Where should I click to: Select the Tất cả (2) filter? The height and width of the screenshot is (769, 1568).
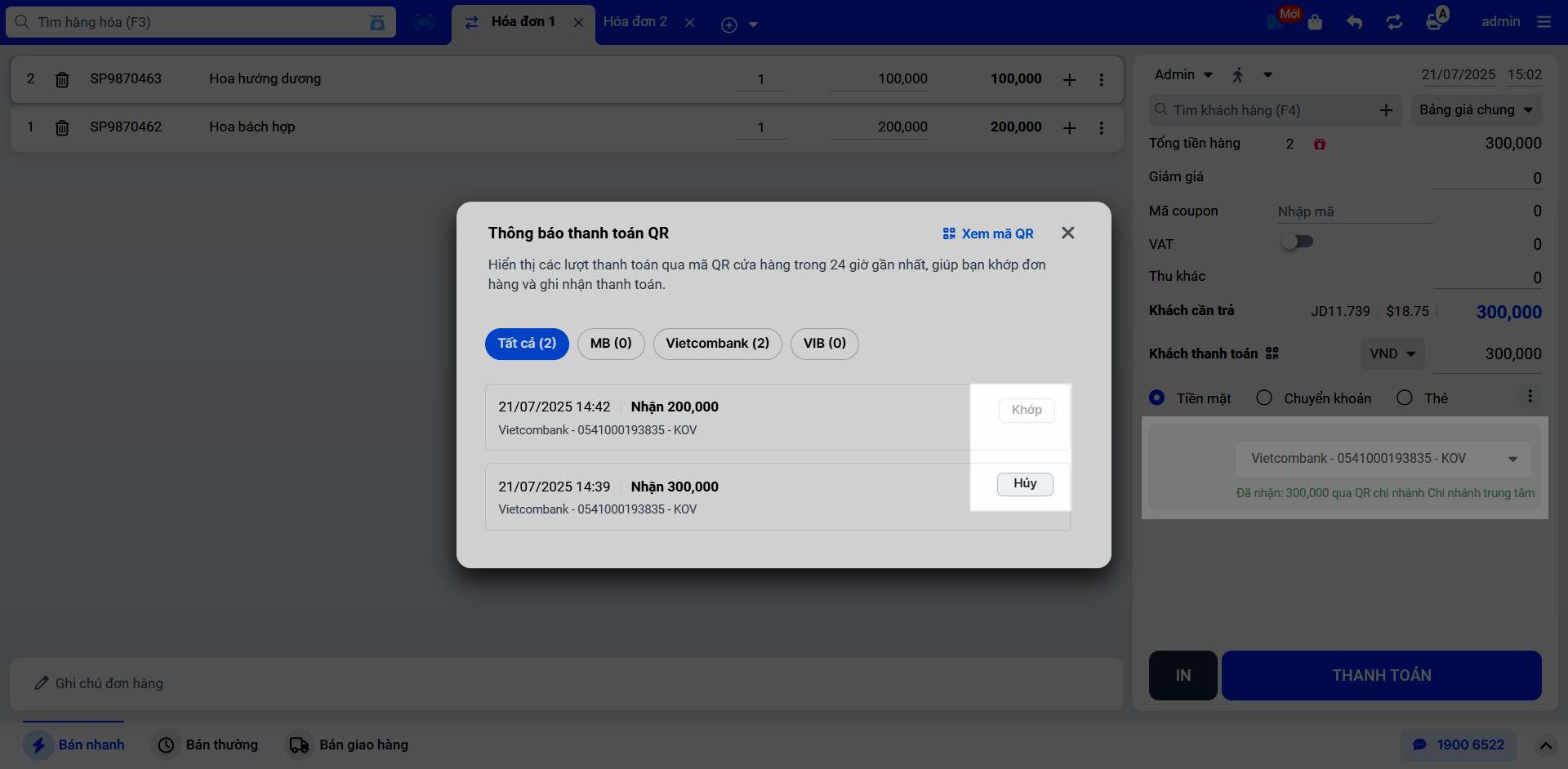click(527, 344)
